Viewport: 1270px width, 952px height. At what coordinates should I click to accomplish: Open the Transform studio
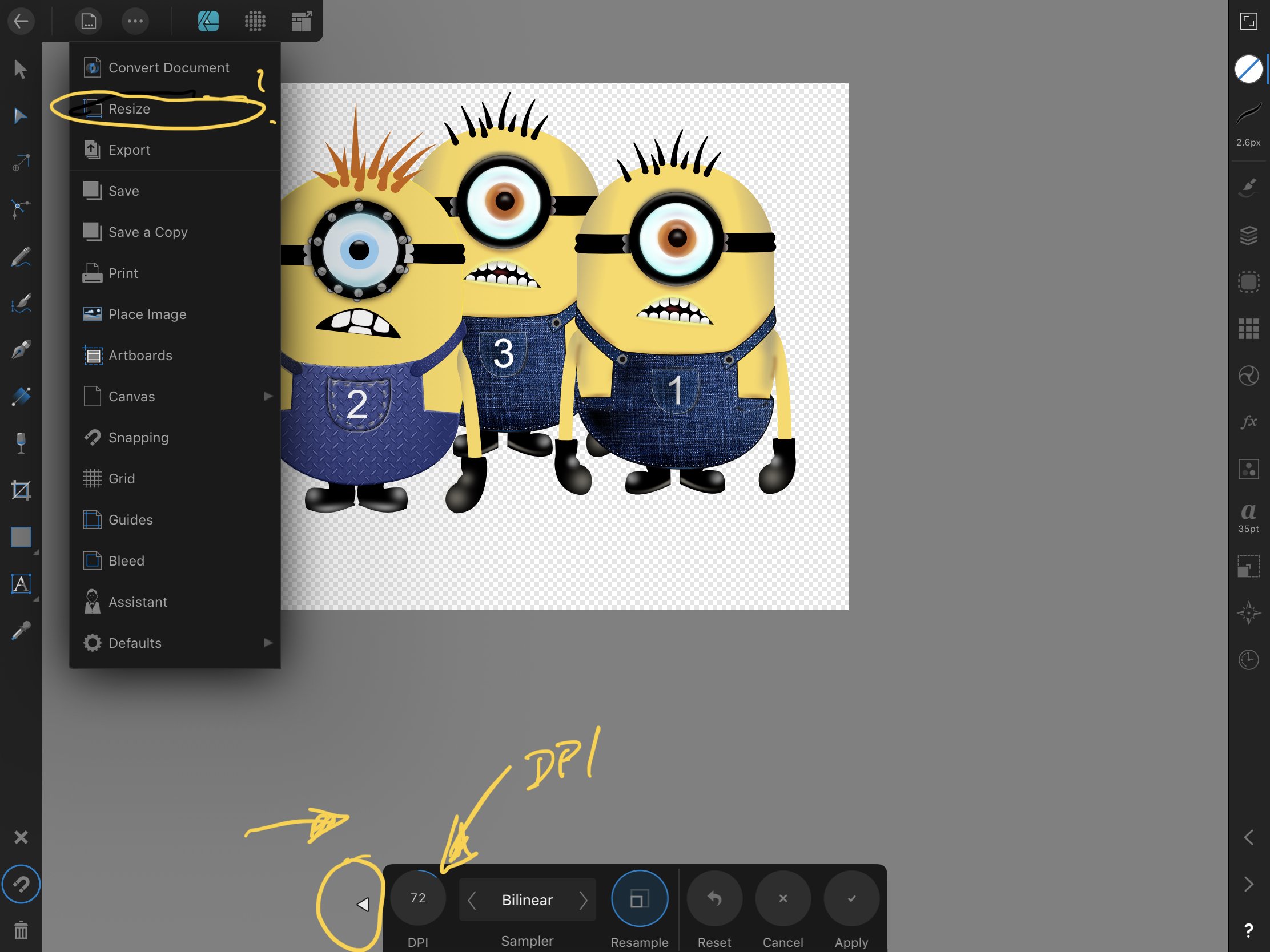pyautogui.click(x=1248, y=566)
